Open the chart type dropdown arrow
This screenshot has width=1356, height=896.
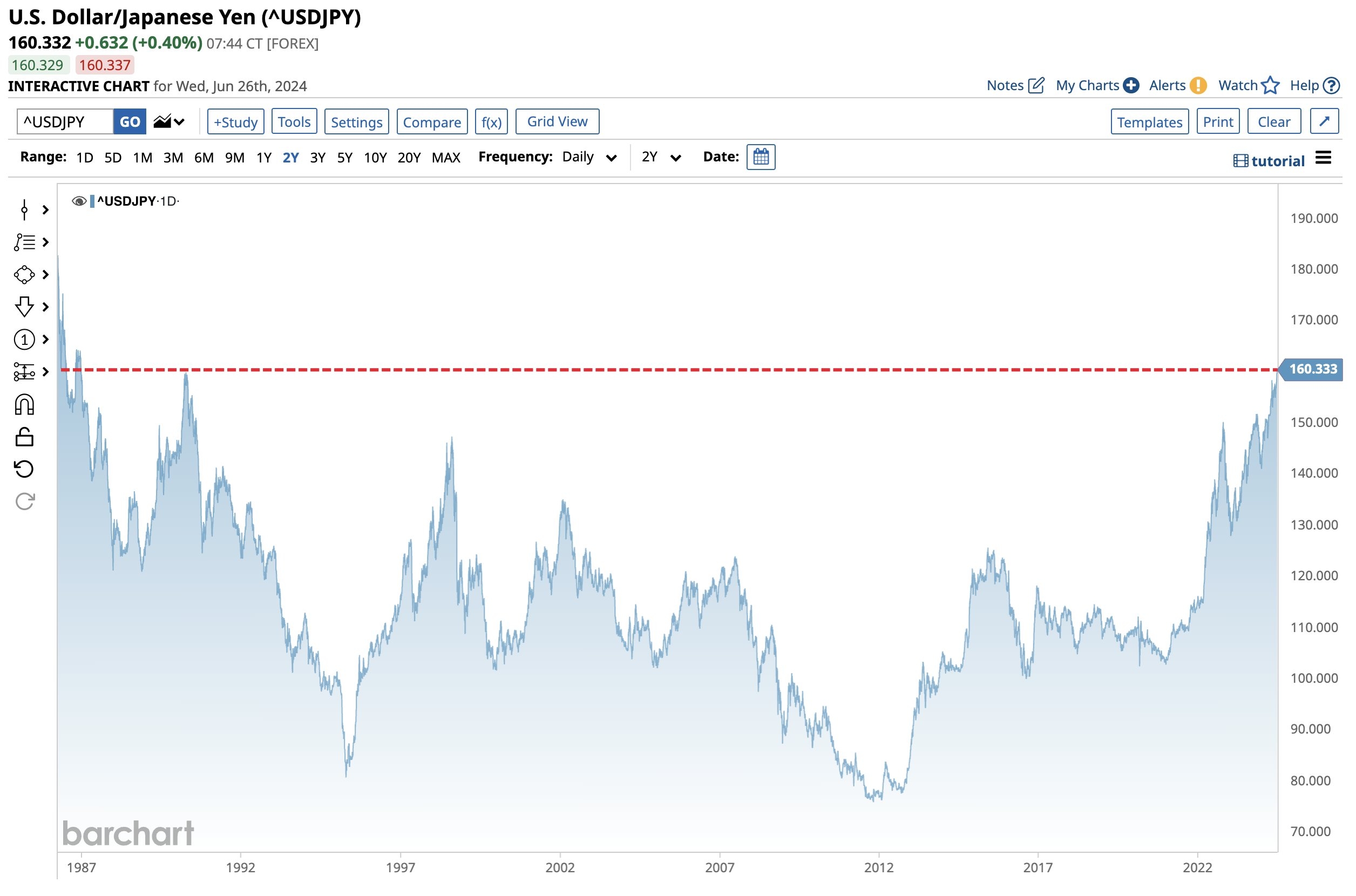[x=179, y=121]
